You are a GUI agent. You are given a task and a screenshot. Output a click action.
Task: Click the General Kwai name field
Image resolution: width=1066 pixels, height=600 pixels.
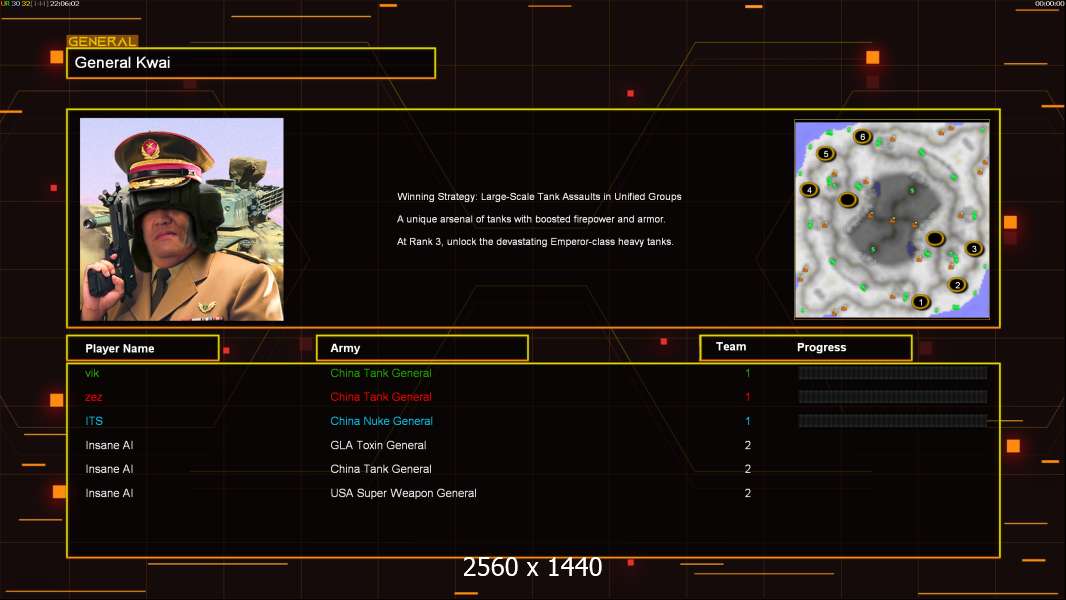[x=251, y=63]
